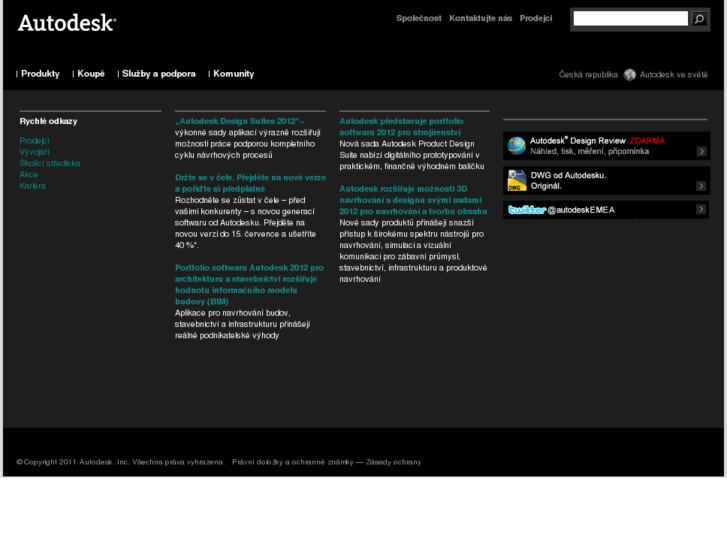This screenshot has height=545, width=727.
Task: Open Autodesk představuje portfolio strojírenství headline
Action: pos(401,127)
